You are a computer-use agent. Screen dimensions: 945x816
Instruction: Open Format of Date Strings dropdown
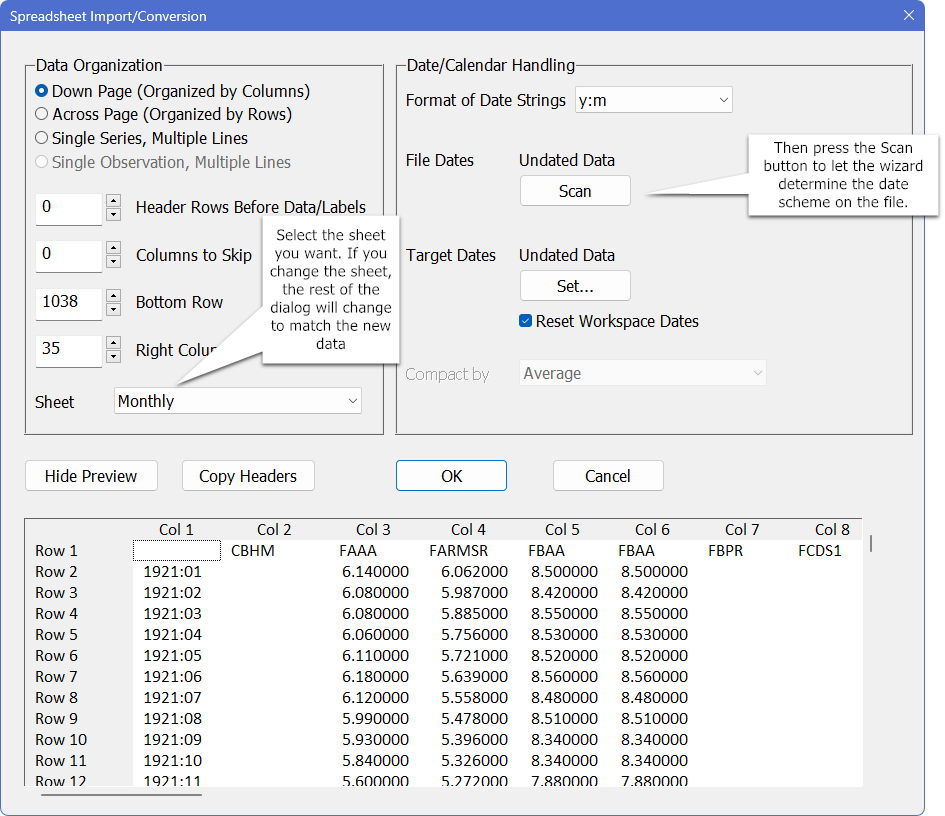coord(654,100)
